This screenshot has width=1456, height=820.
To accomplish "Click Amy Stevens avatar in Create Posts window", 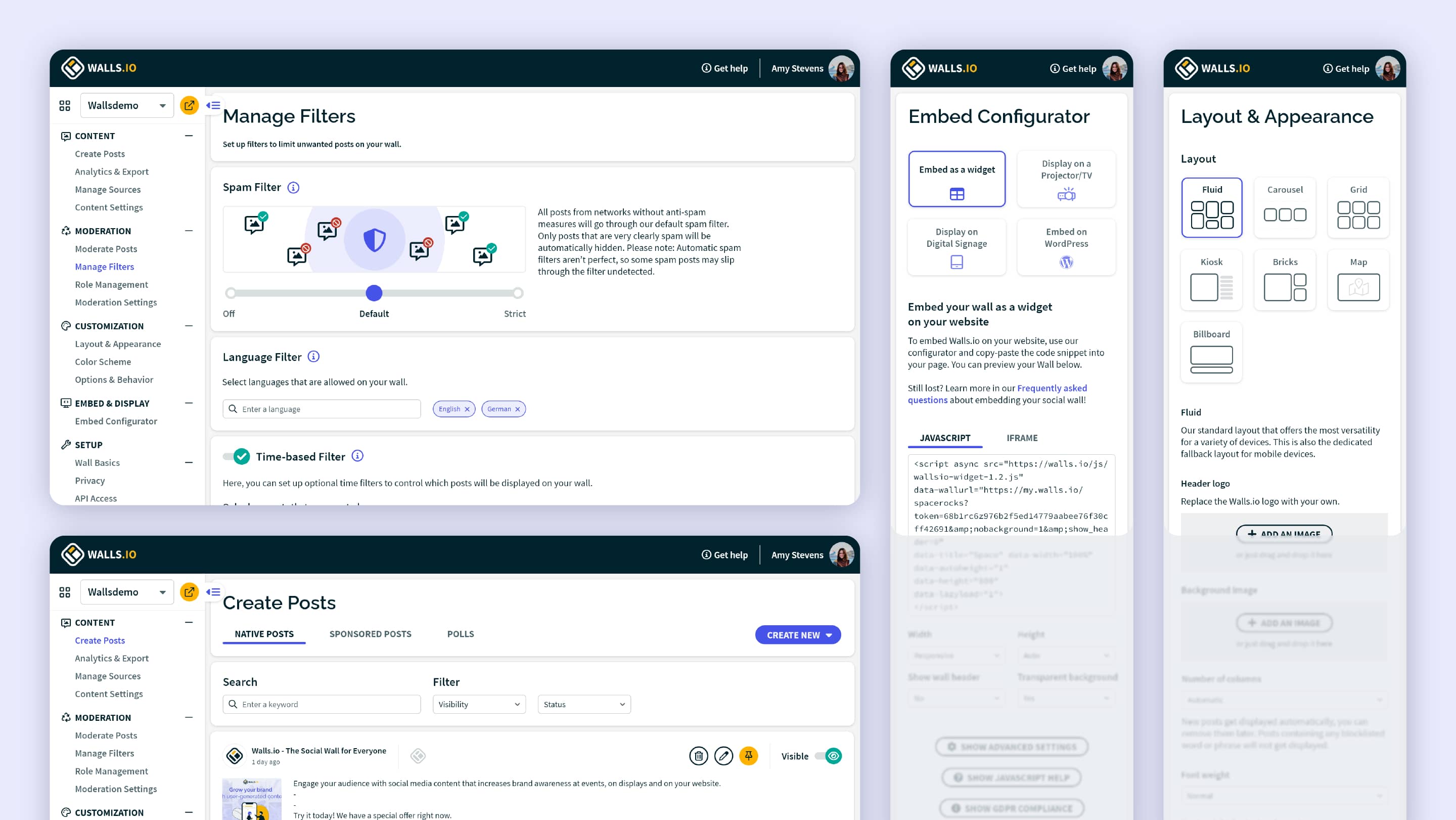I will (841, 555).
